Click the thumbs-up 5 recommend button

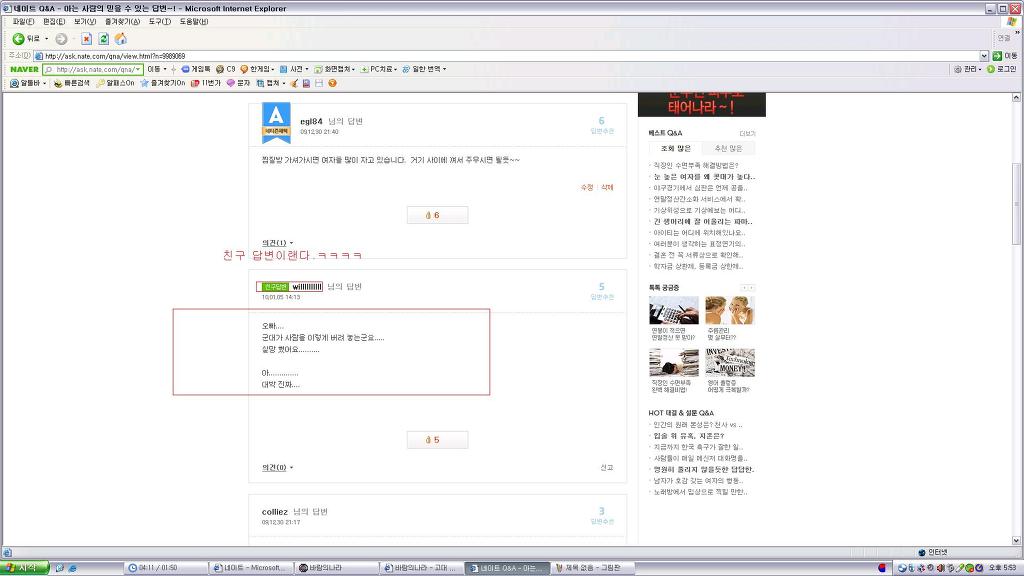point(437,440)
